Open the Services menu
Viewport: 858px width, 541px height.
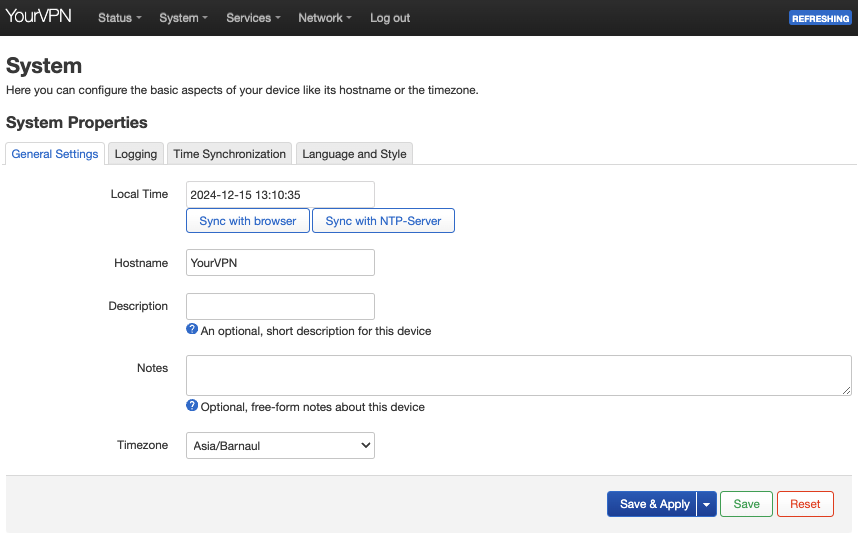253,18
